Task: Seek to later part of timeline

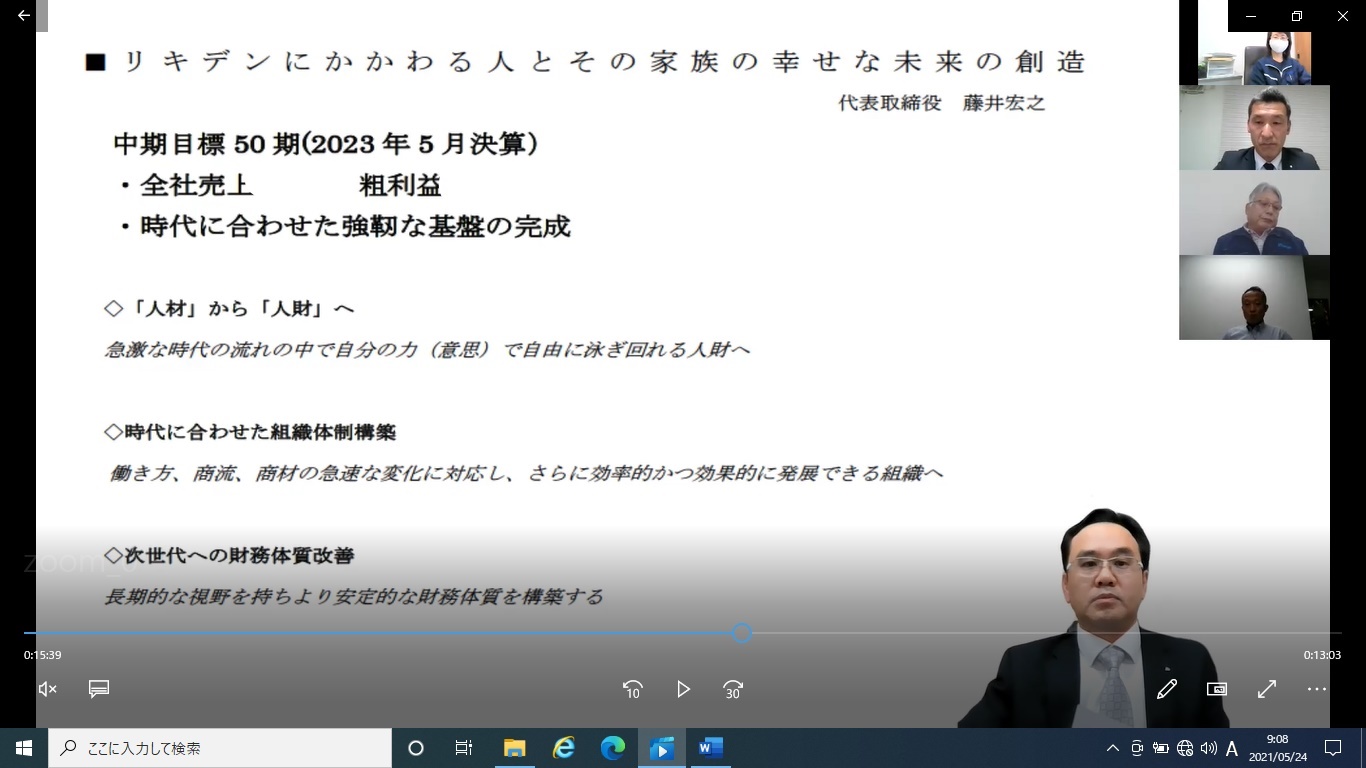Action: 1045,633
